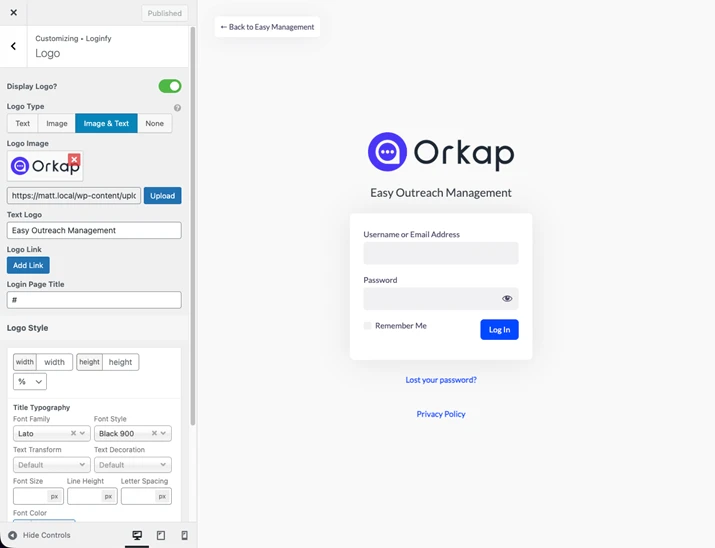Open the Font Style dropdown

(133, 433)
